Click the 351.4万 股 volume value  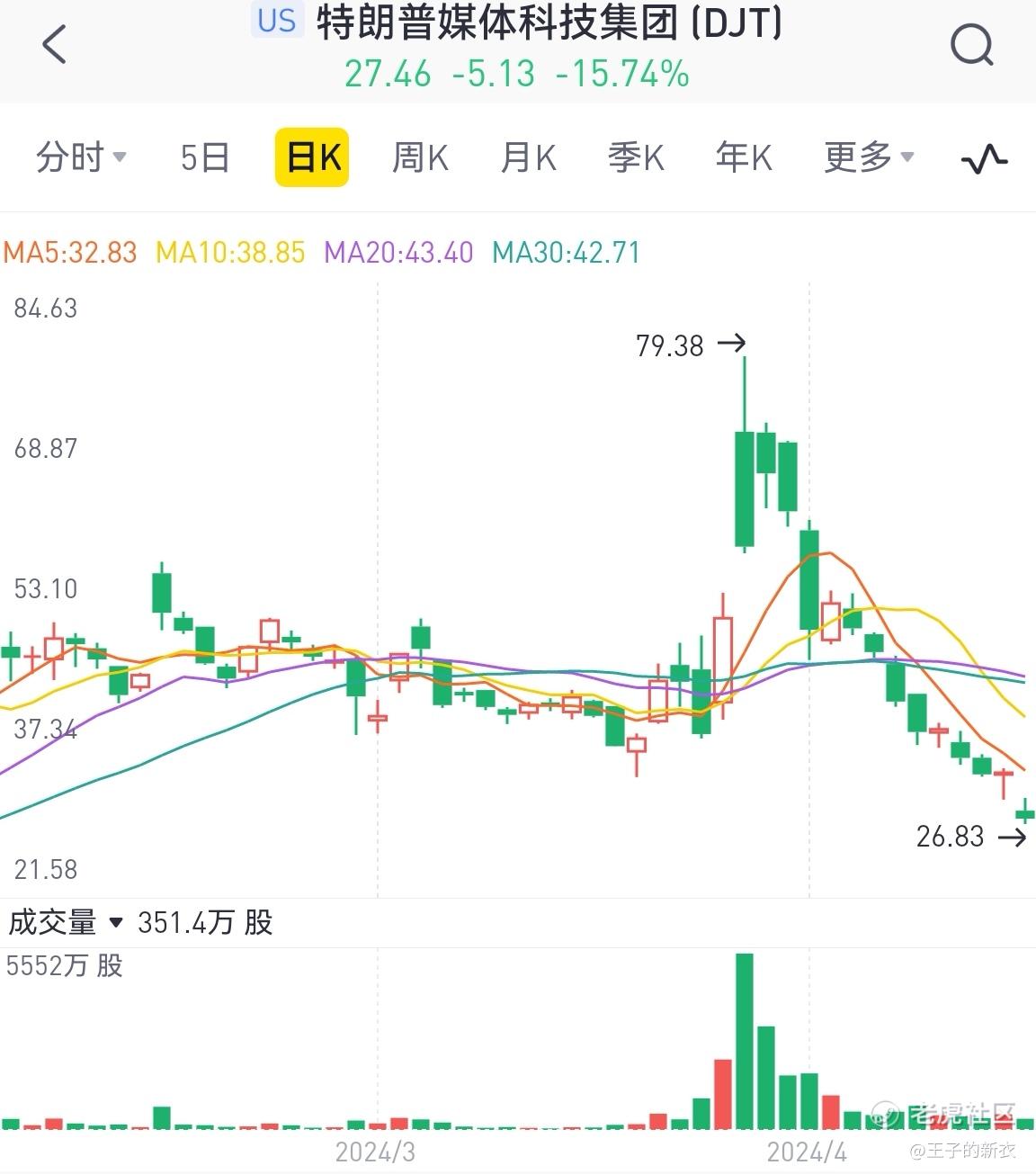pos(205,922)
